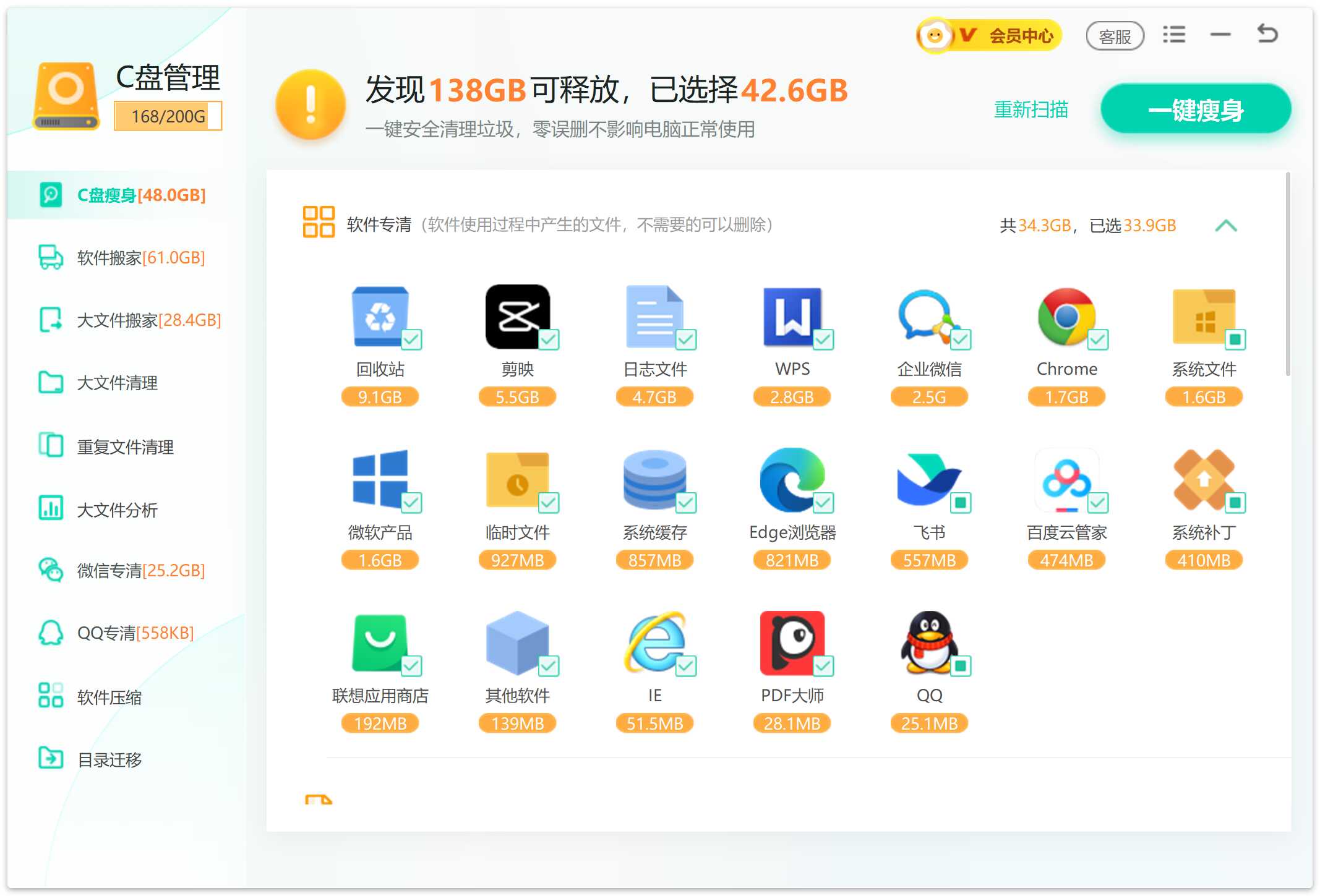Open the 其他软件 cube icon
1320x896 pixels.
[x=517, y=643]
